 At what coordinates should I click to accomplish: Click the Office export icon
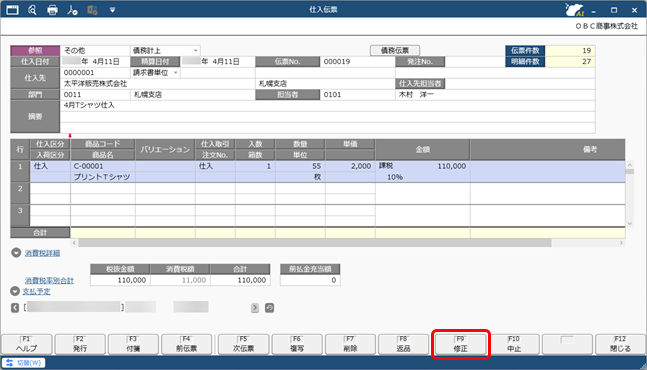click(92, 9)
